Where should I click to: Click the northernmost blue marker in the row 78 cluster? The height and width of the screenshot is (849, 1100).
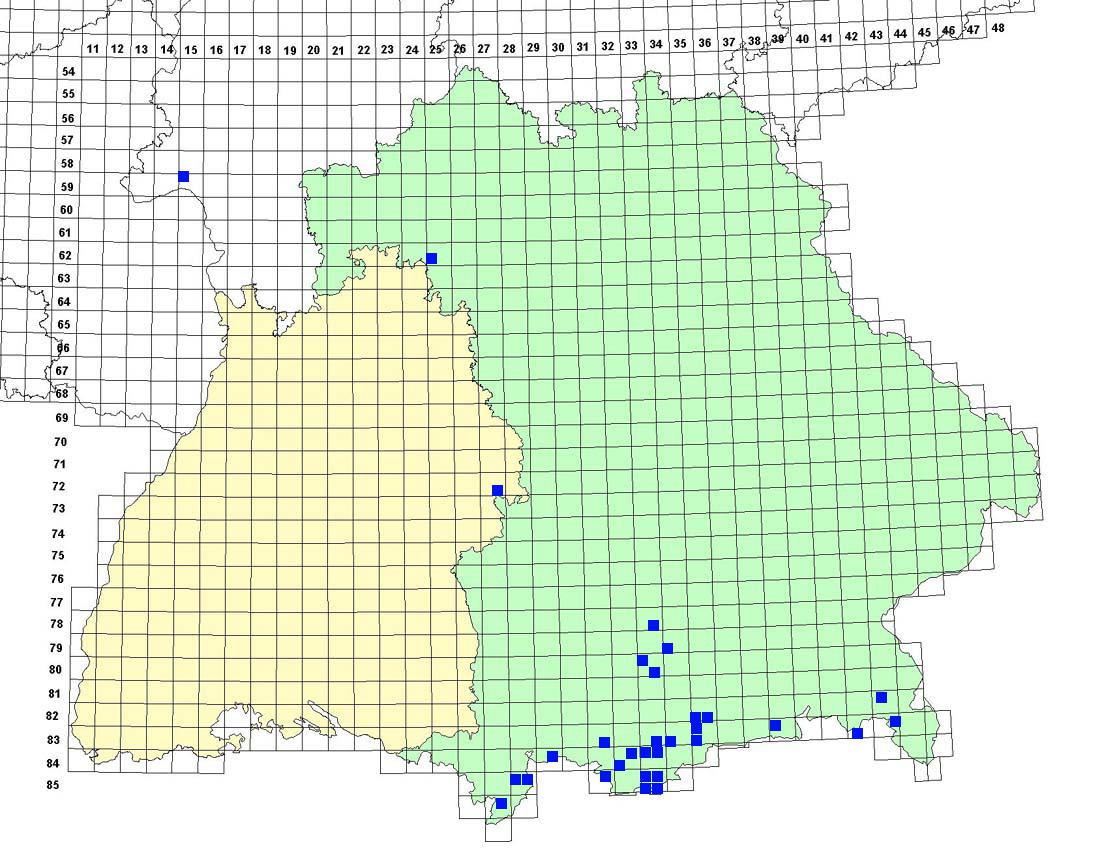pyautogui.click(x=653, y=625)
